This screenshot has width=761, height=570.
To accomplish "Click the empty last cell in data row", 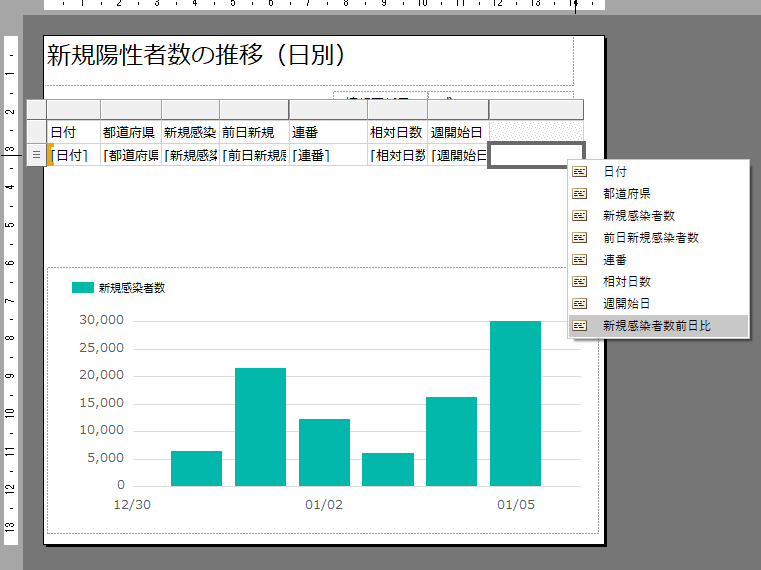I will [535, 155].
